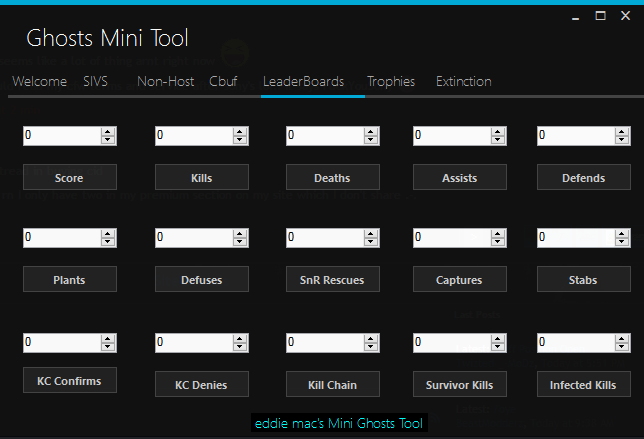The image size is (644, 439).
Task: Click the Captures button
Action: [460, 279]
